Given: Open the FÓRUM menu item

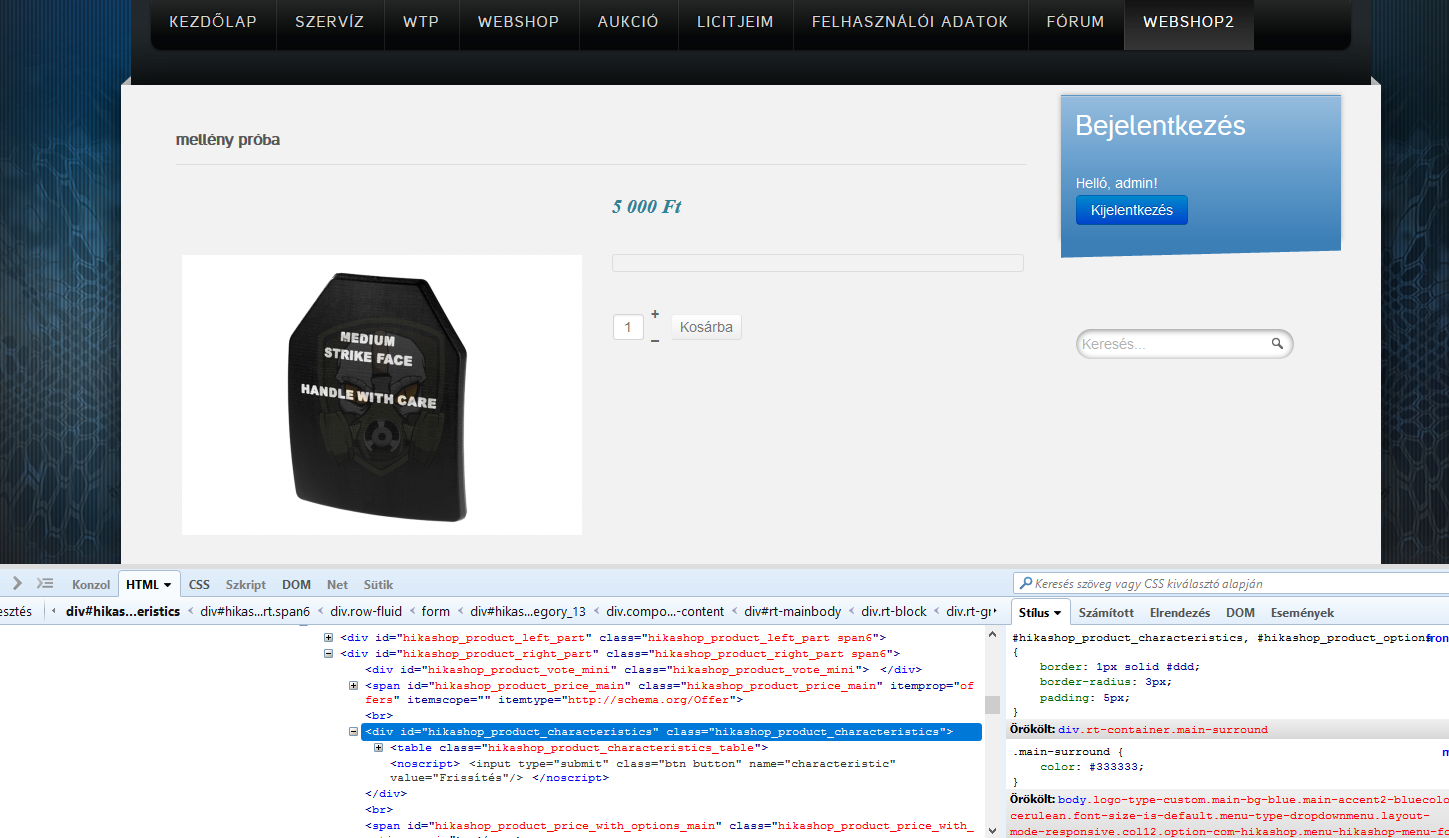Looking at the screenshot, I should tap(1075, 22).
